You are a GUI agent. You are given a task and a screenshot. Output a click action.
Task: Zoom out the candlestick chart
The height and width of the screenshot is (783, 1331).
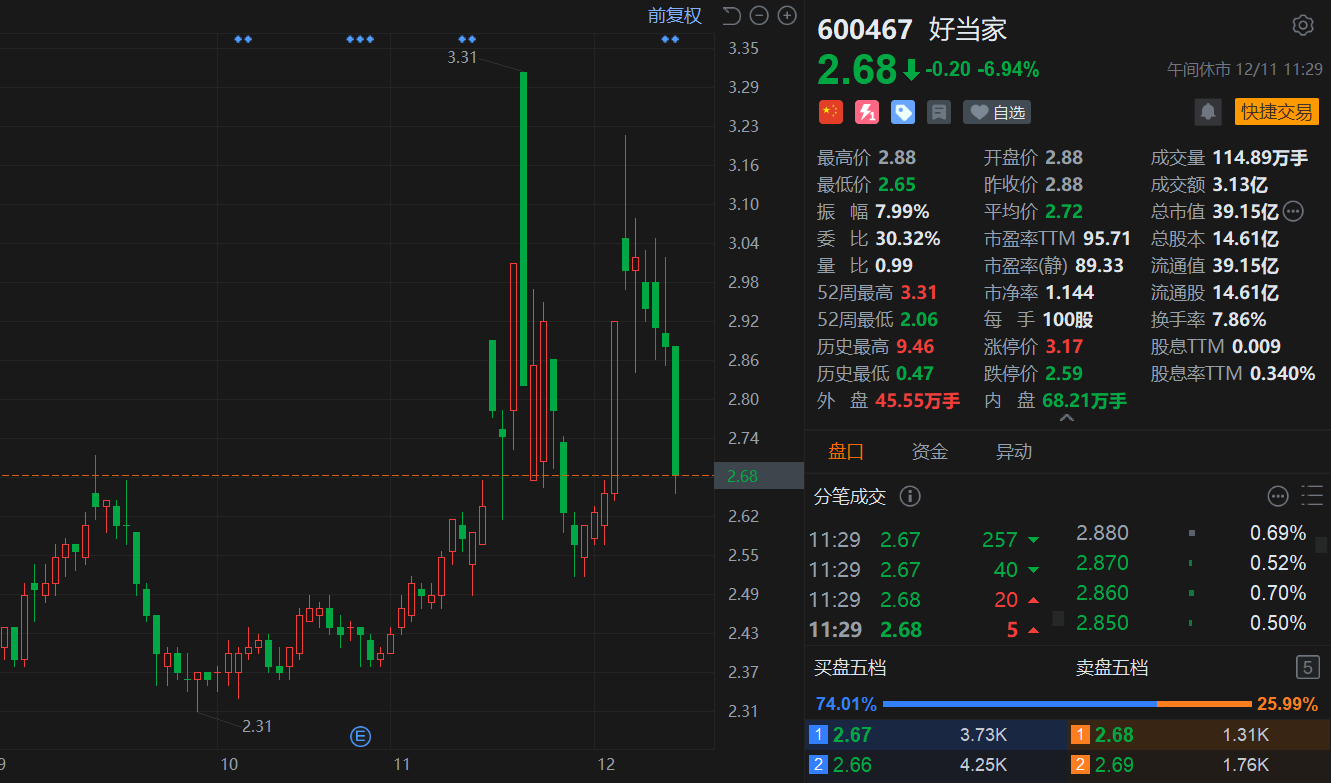(759, 15)
